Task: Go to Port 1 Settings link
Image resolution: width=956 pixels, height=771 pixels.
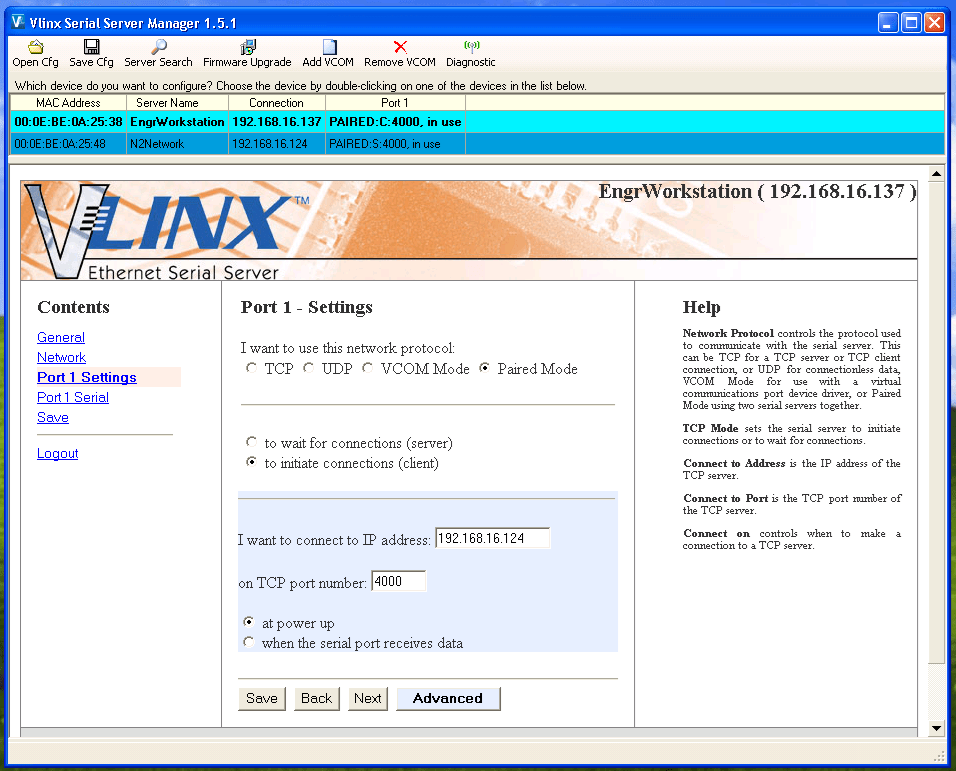Action: 87,377
